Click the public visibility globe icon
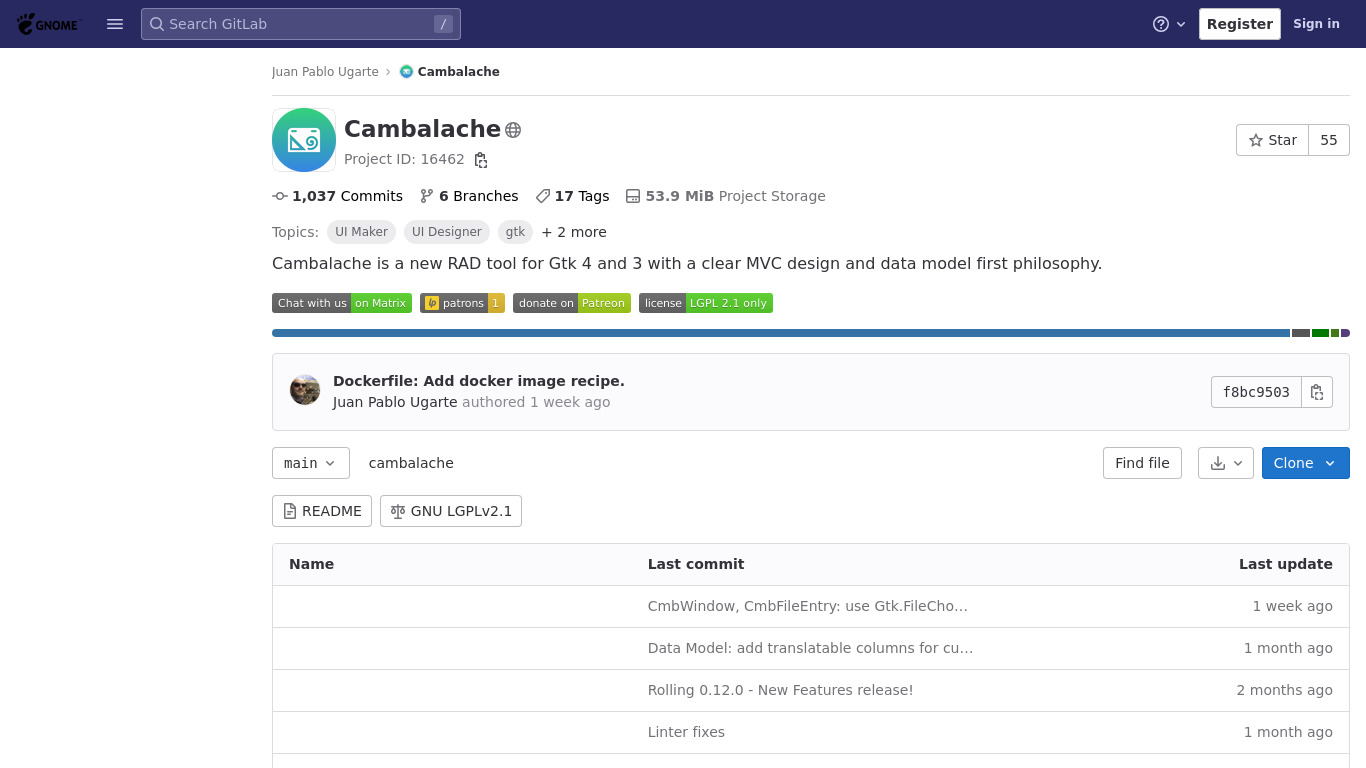Image resolution: width=1366 pixels, height=768 pixels. pos(513,130)
